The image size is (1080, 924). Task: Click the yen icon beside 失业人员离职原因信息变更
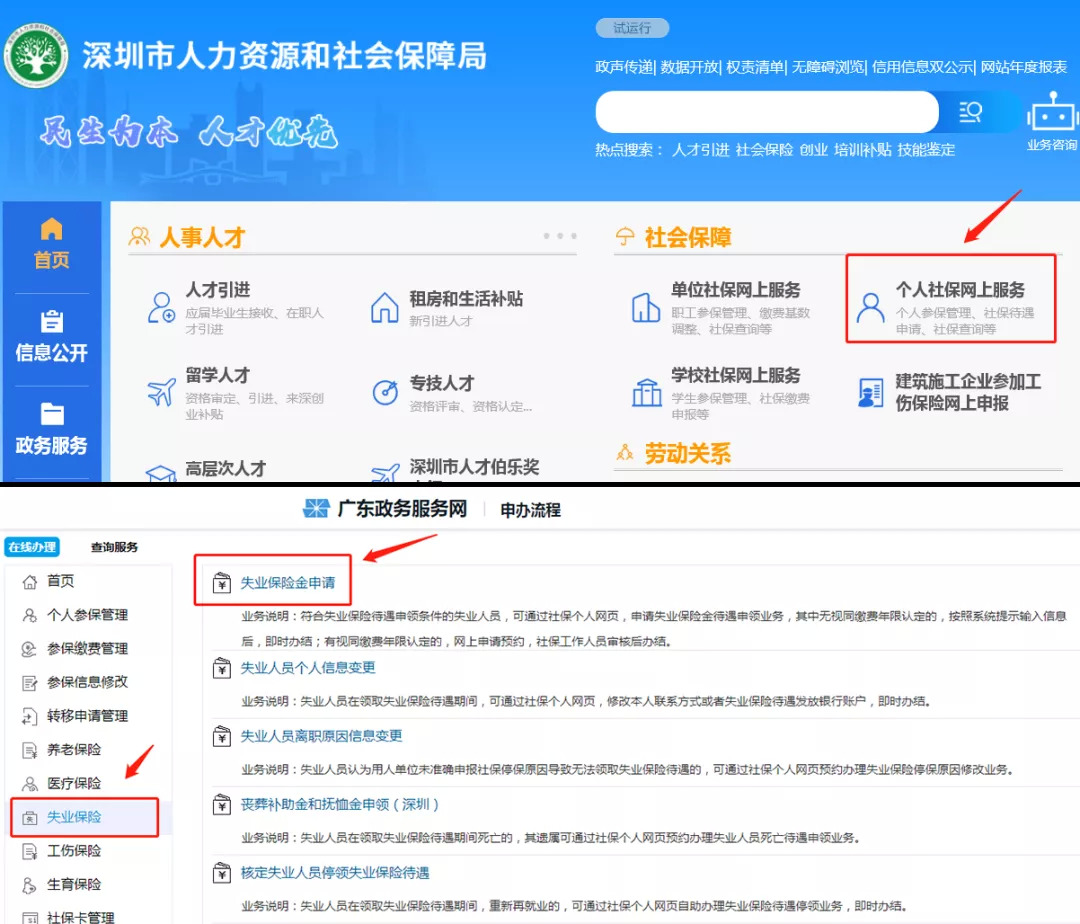tap(222, 736)
